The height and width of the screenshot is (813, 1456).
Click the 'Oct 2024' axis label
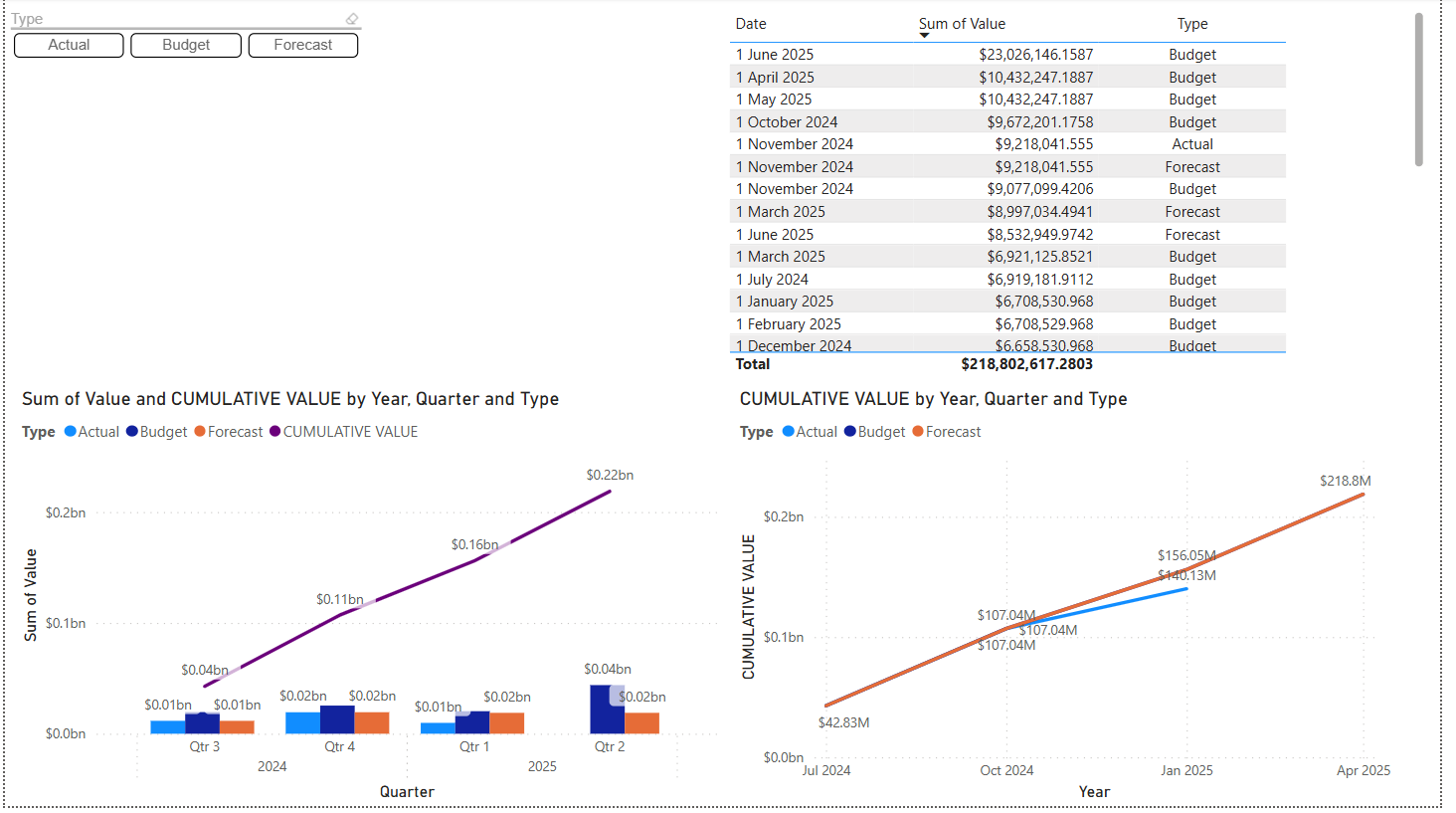1006,770
